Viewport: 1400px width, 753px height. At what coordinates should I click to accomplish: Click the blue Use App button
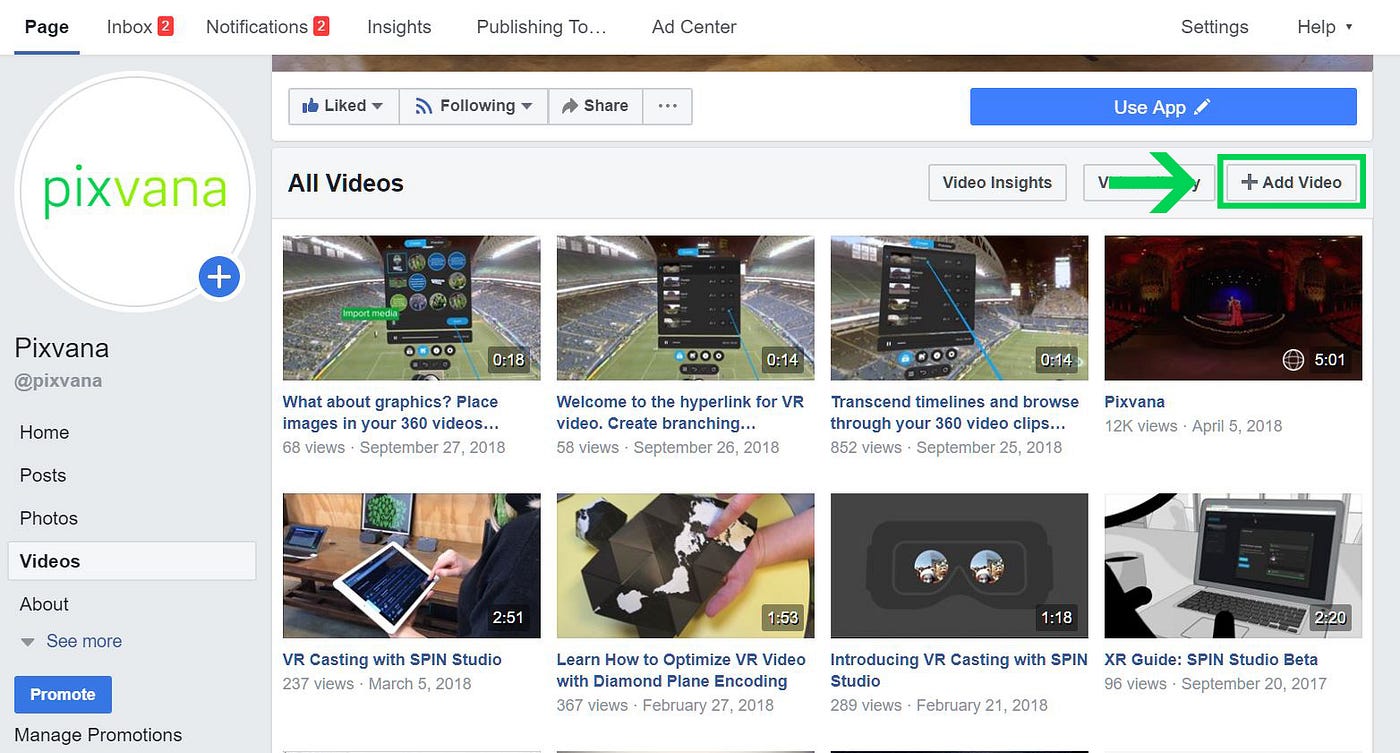(x=1163, y=107)
